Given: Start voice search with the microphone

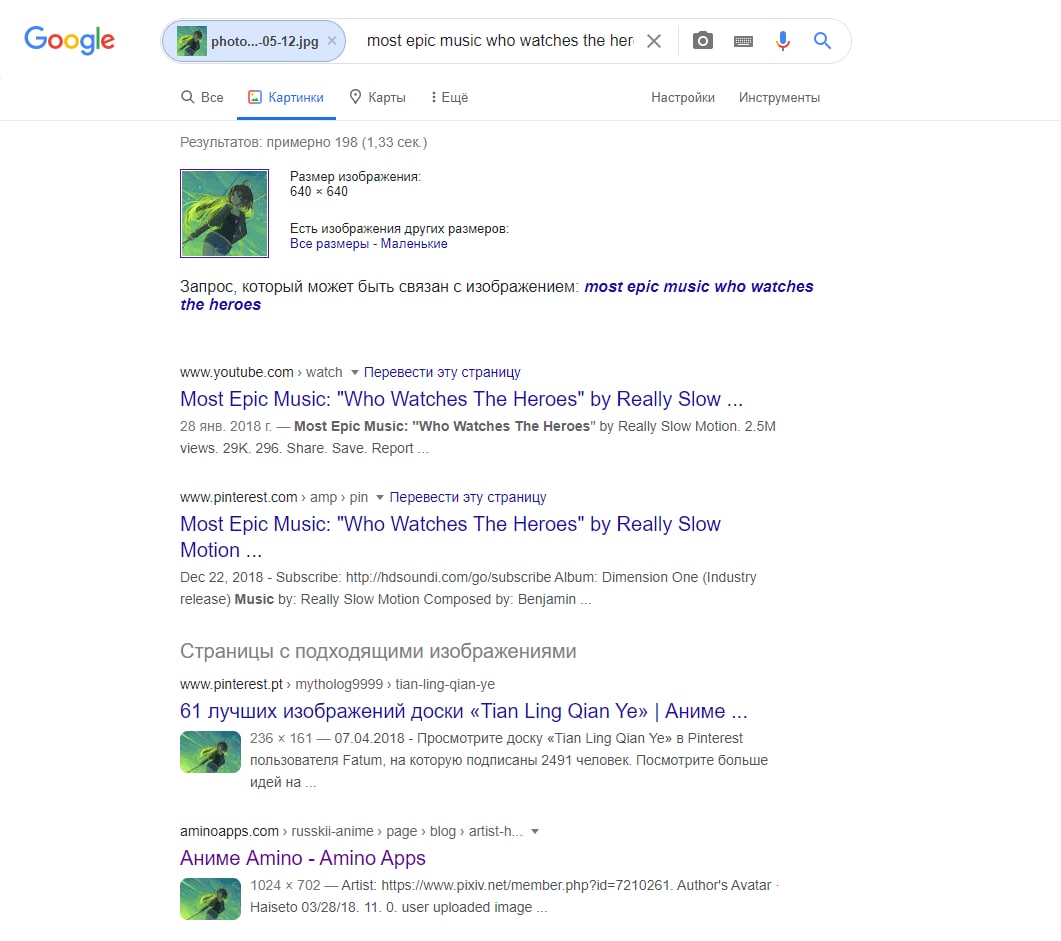Looking at the screenshot, I should point(783,41).
